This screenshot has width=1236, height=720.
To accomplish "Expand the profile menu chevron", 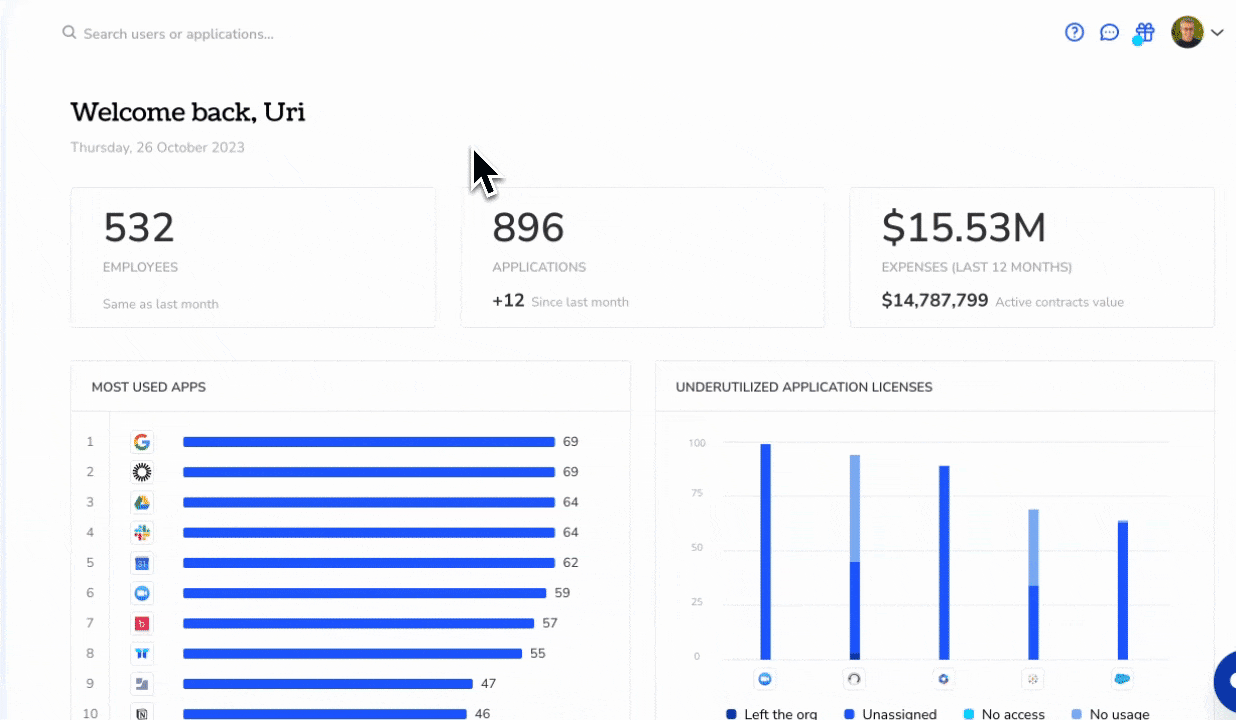I will pyautogui.click(x=1217, y=33).
